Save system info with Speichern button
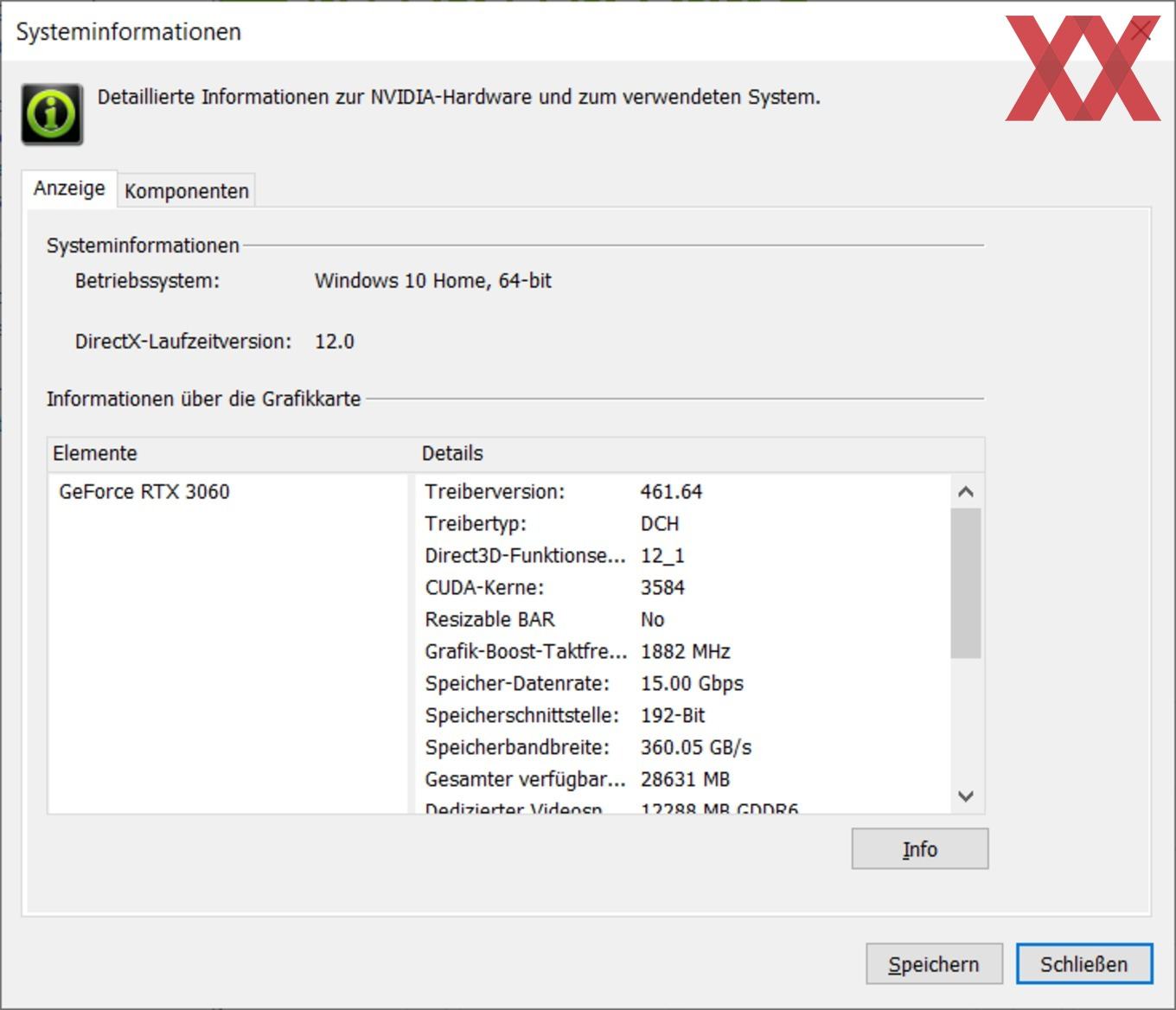Image resolution: width=1176 pixels, height=1010 pixels. point(935,964)
